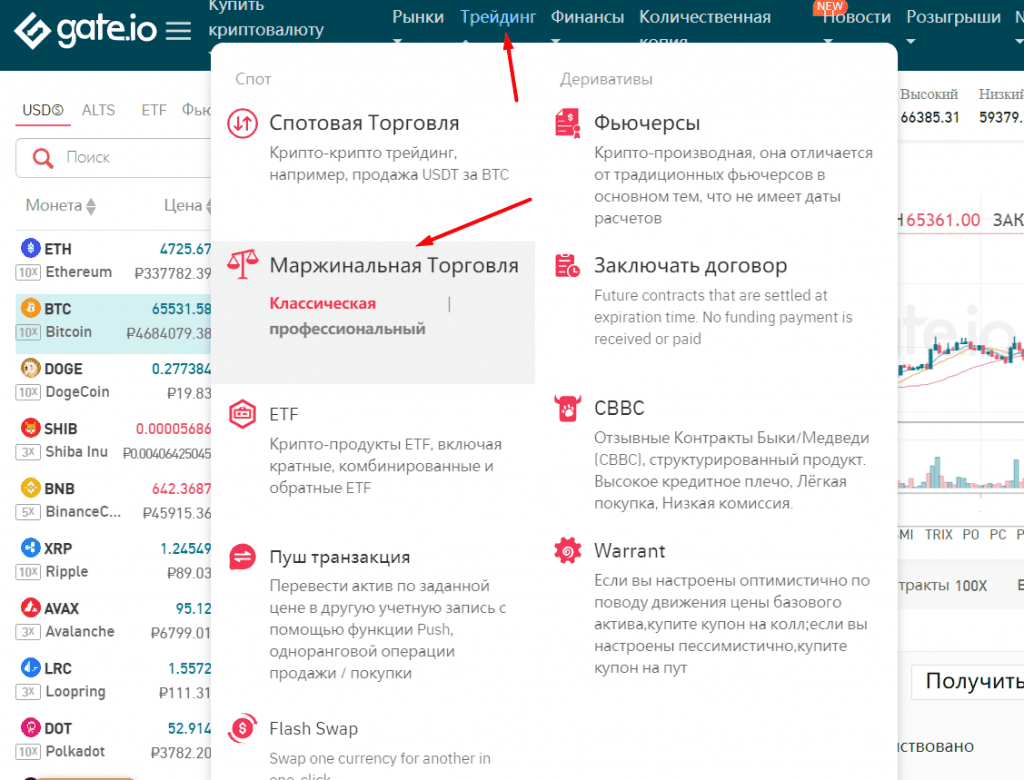Open Маржинальная Торговля
Viewport: 1024px width, 780px height.
coord(394,265)
